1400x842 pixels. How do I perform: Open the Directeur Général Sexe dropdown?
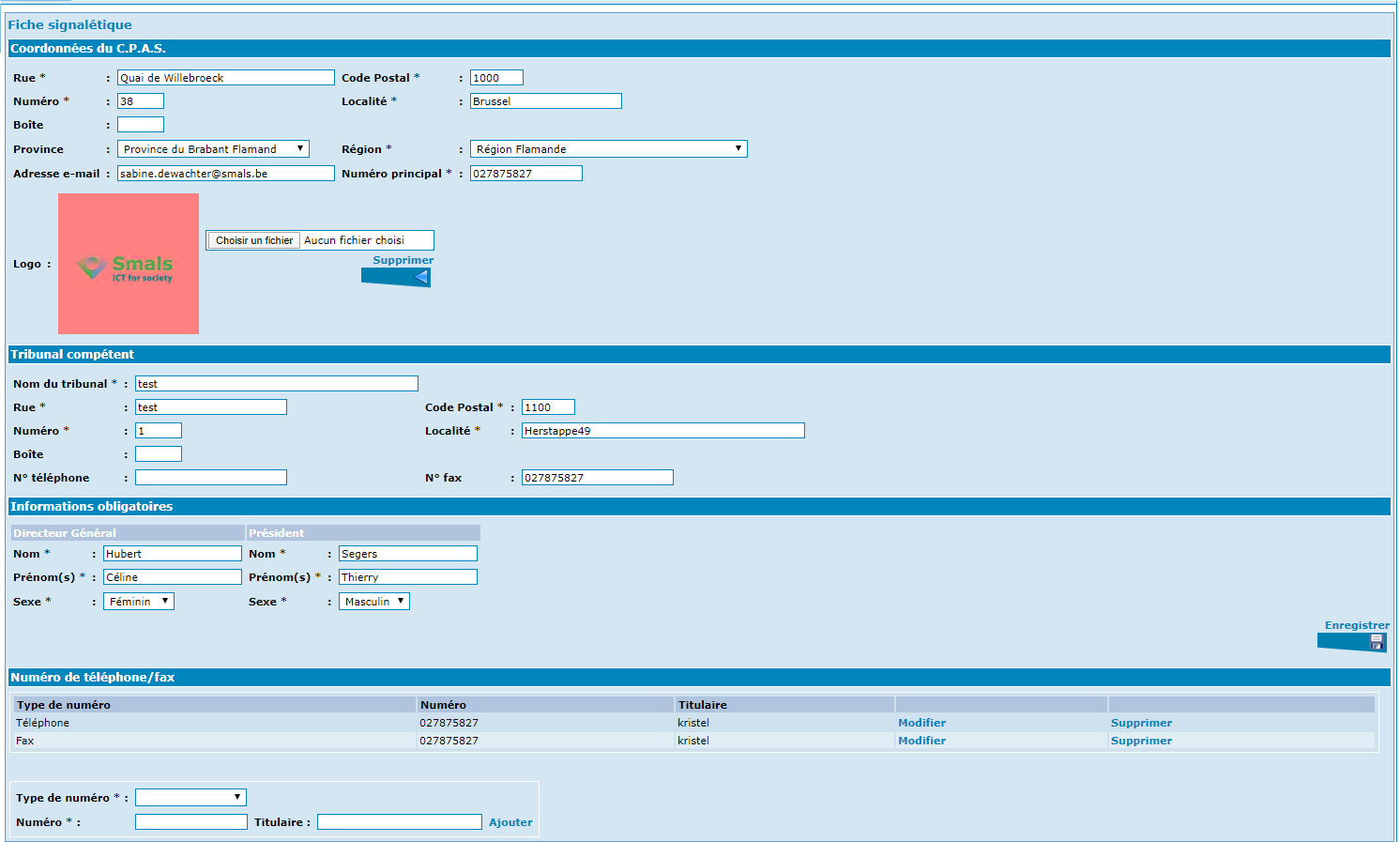[139, 602]
